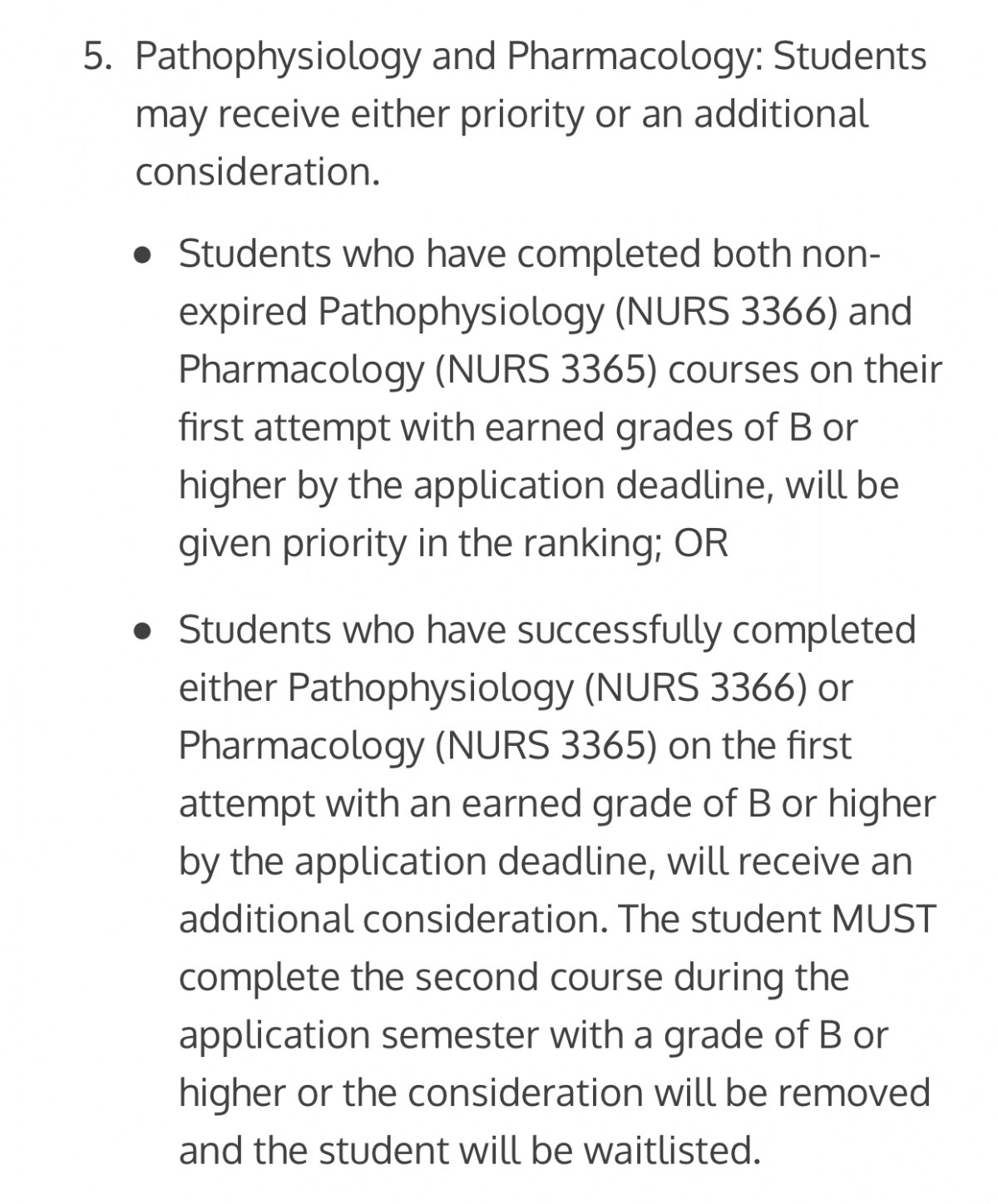The width and height of the screenshot is (998, 1204).
Task: Click 'may receive either priority or an additional'
Action: click(502, 116)
